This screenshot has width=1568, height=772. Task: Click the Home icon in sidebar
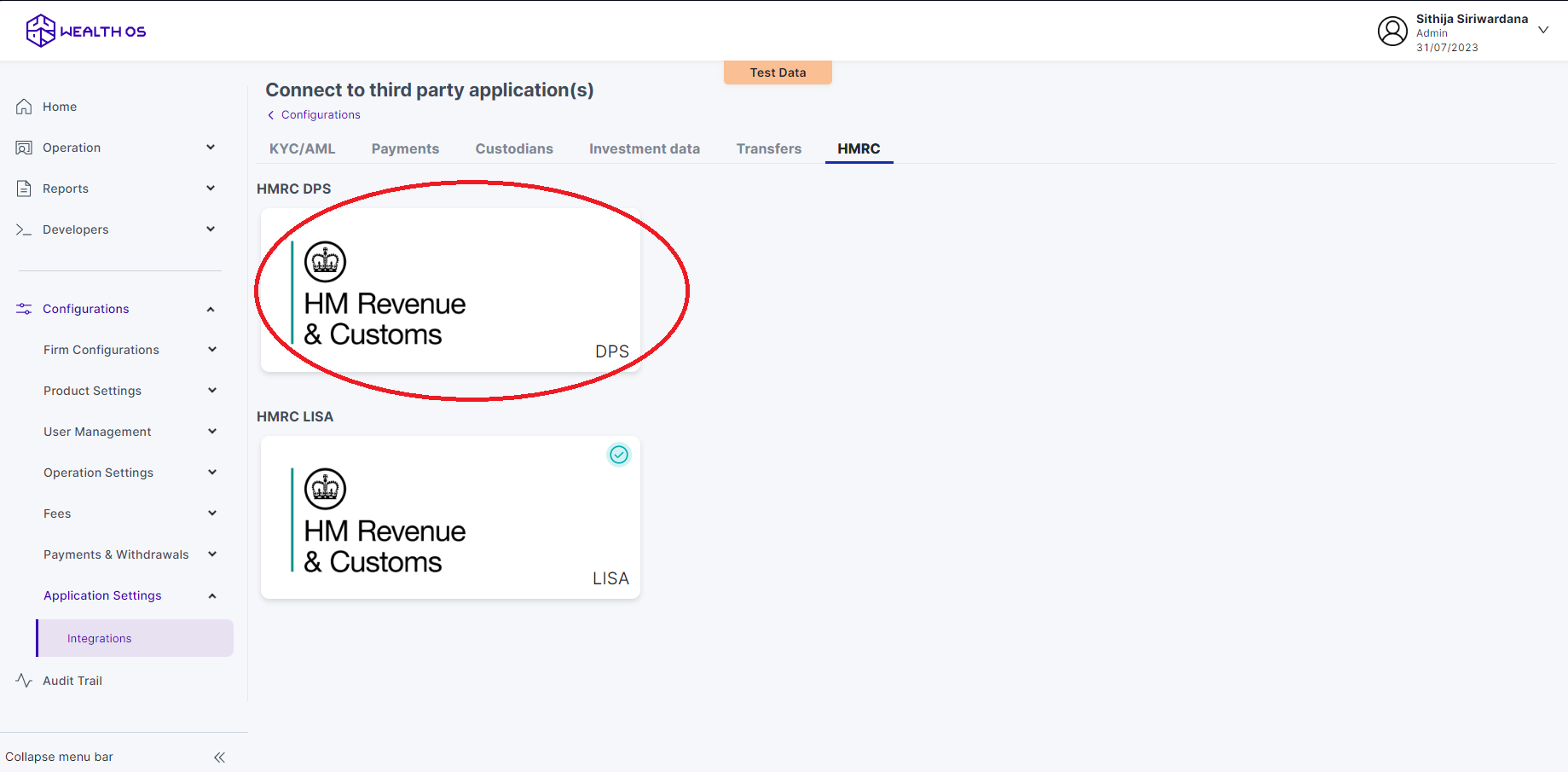[24, 107]
